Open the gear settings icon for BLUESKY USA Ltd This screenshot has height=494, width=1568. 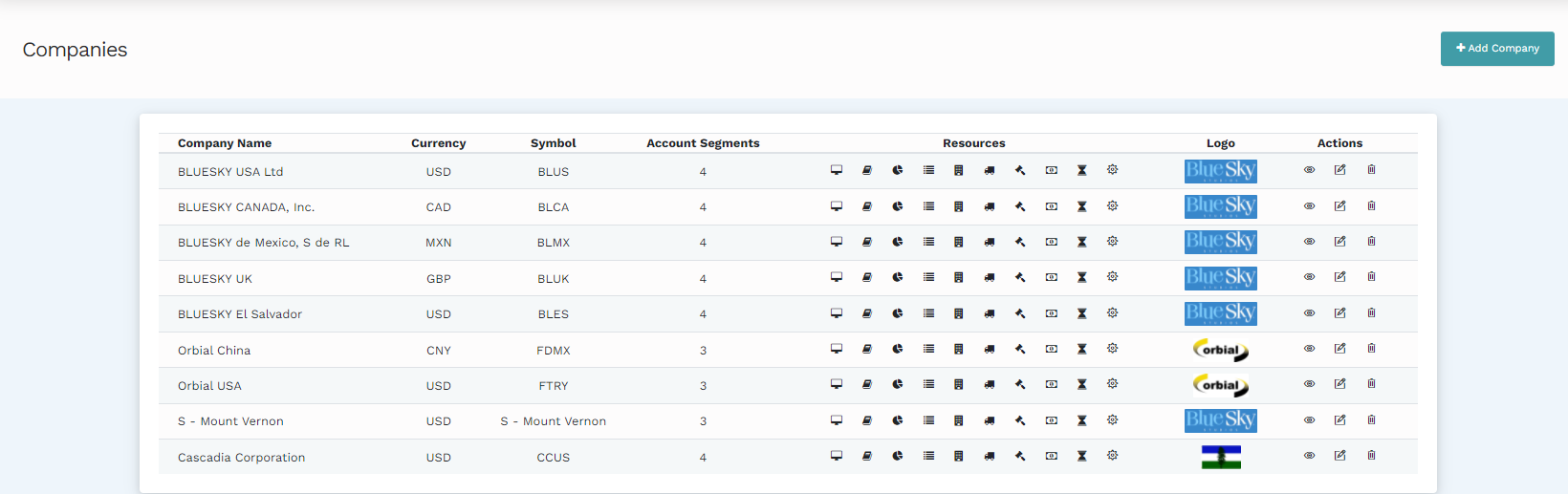pyautogui.click(x=1113, y=170)
